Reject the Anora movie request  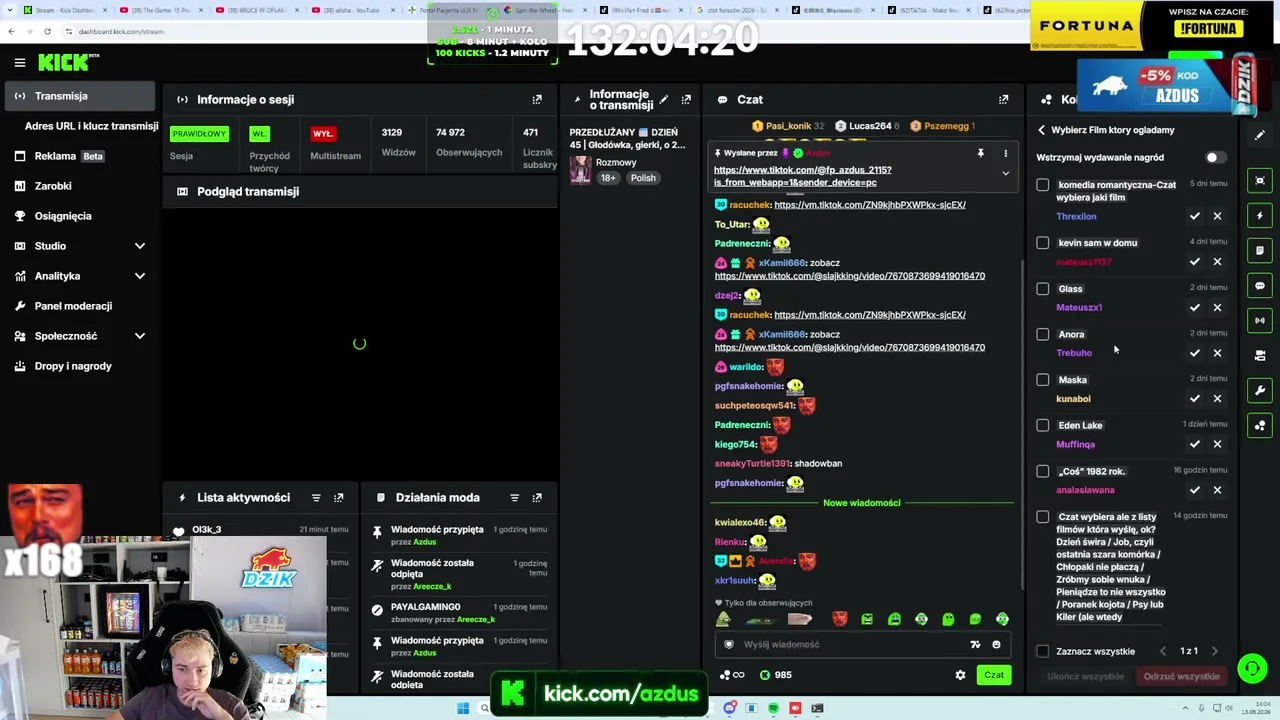click(1217, 353)
